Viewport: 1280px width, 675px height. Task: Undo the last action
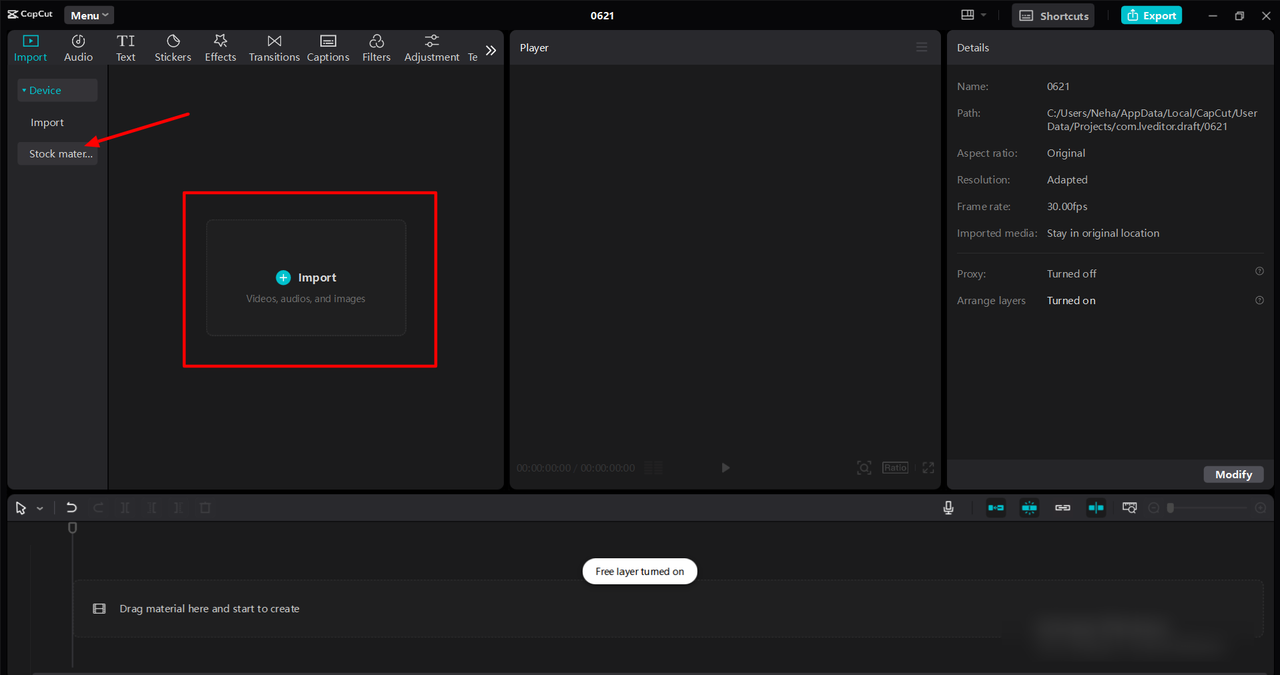71,508
